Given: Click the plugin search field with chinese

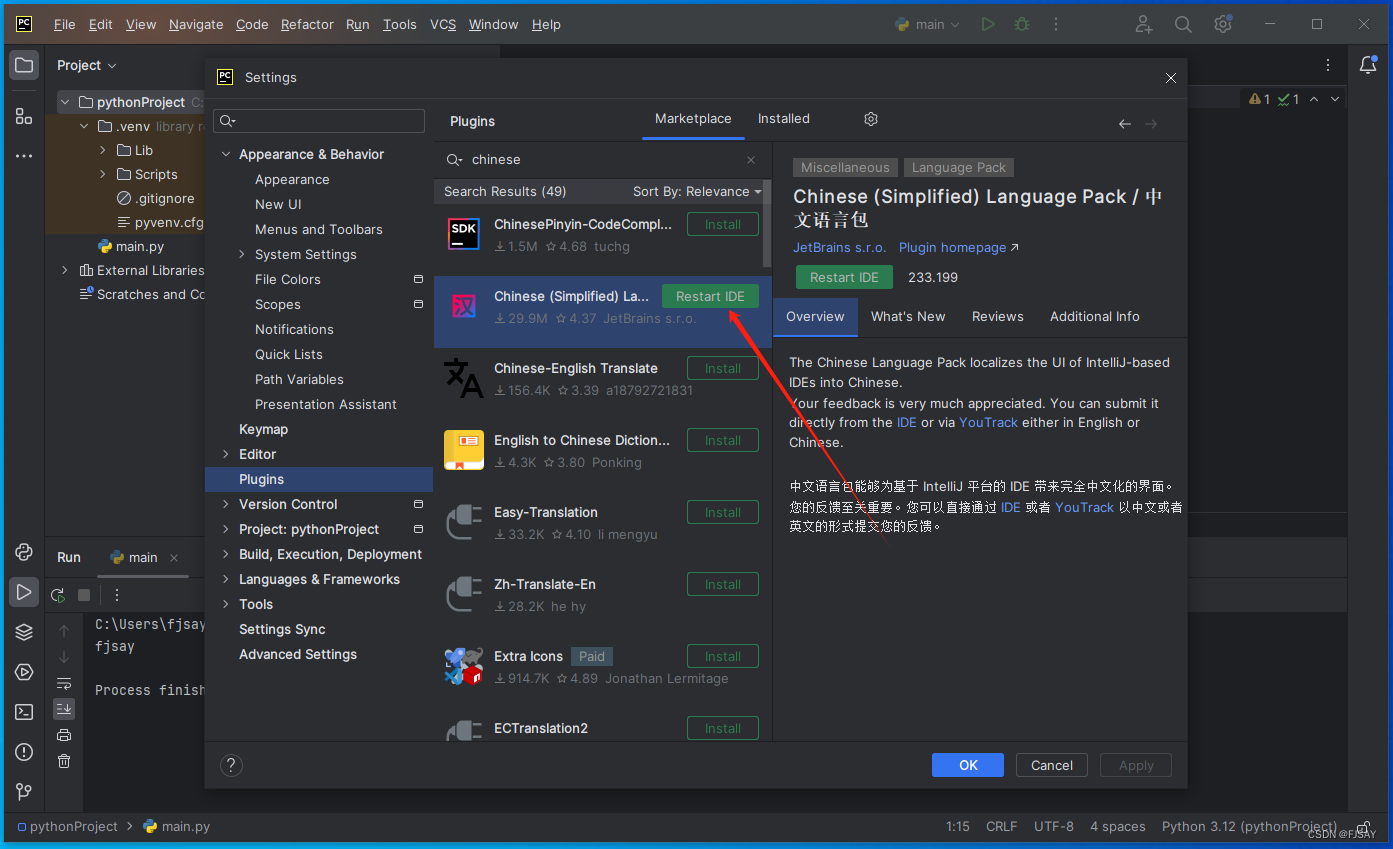Looking at the screenshot, I should tap(603, 160).
